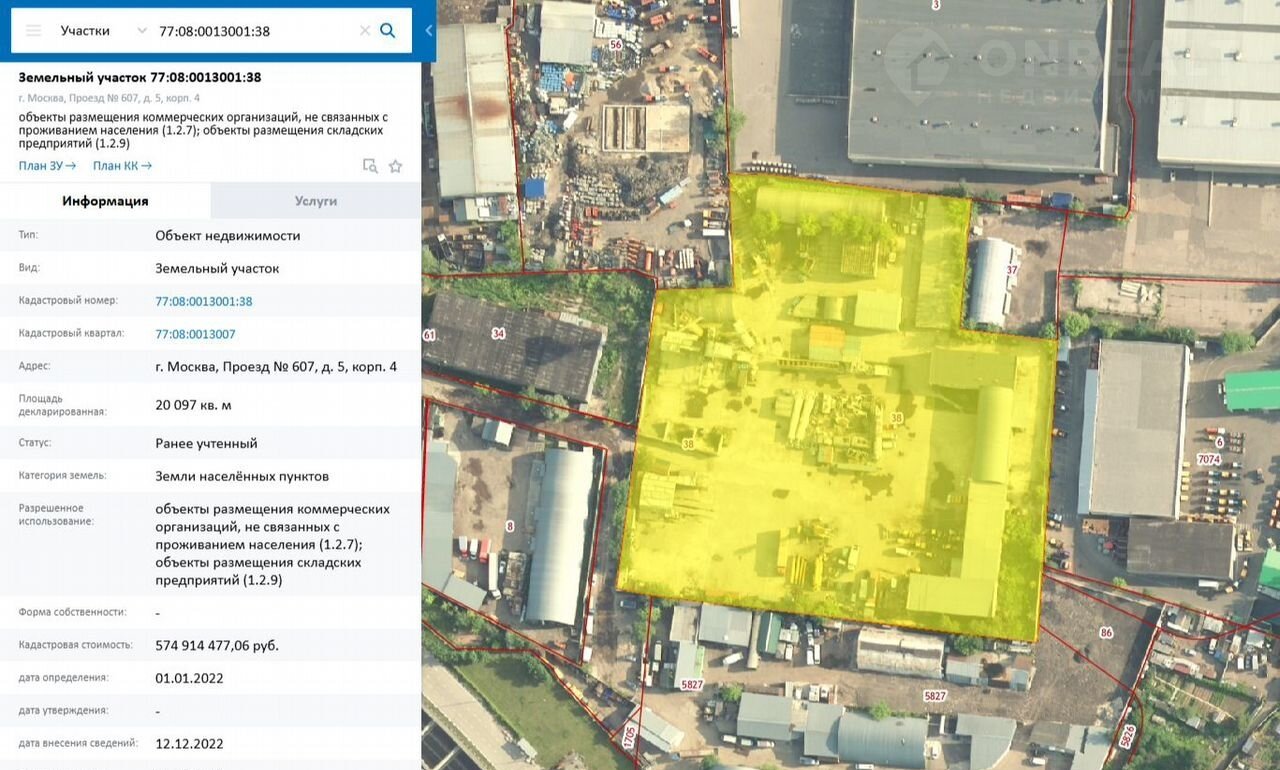This screenshot has width=1280, height=770.
Task: Add parcel to favorites with star icon
Action: [395, 166]
